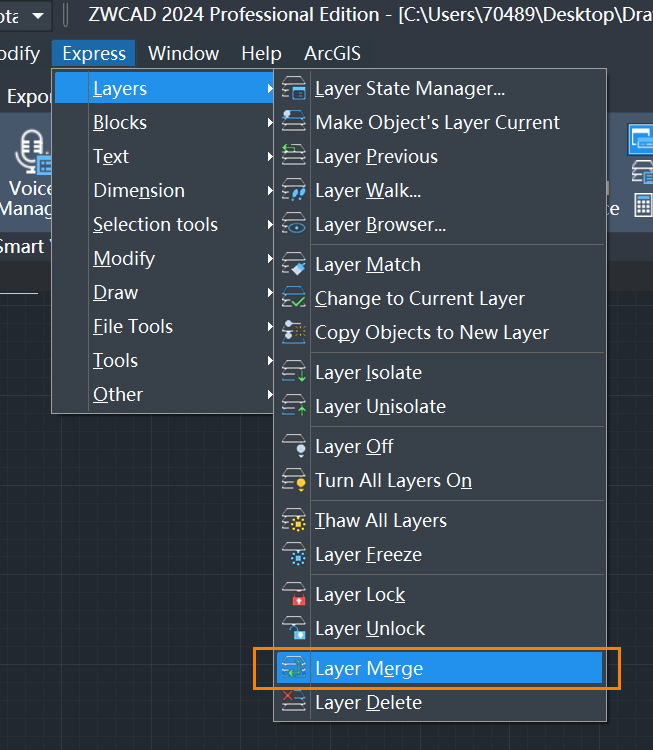653x750 pixels.
Task: Expand the Blocks submenu
Action: point(164,122)
